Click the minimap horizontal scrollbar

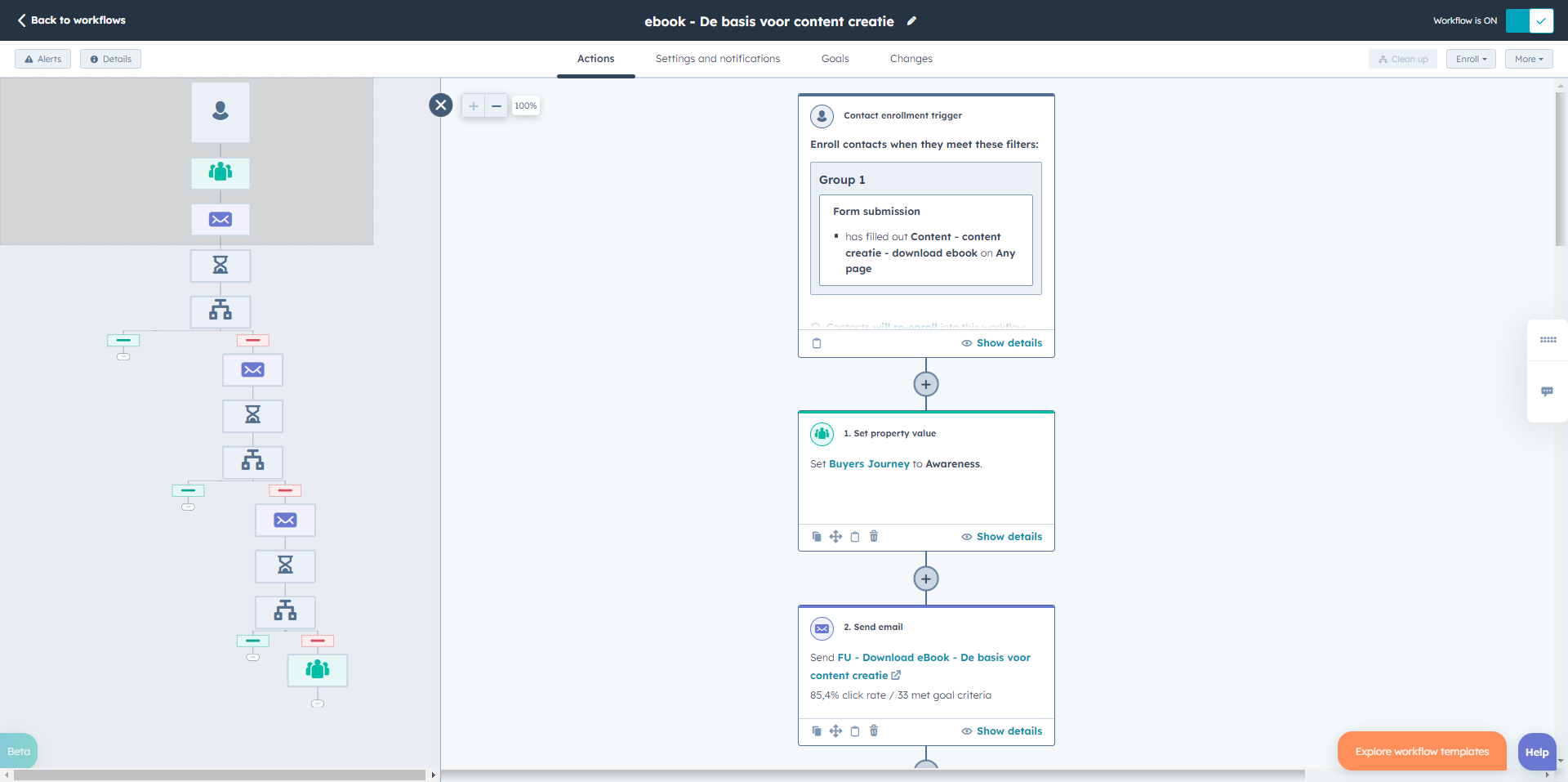220,775
